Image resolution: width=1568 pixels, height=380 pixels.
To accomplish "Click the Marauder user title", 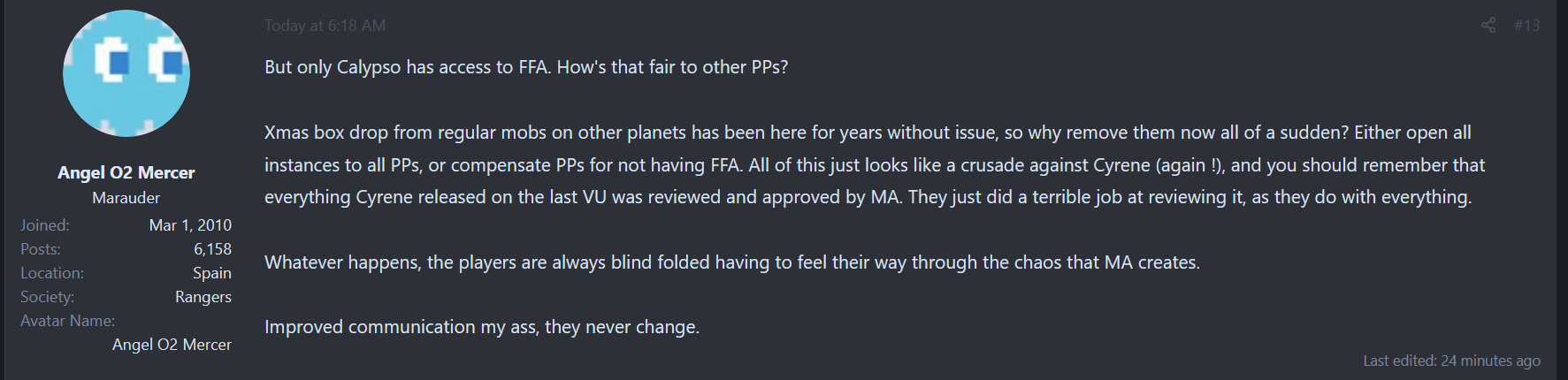I will (x=126, y=198).
